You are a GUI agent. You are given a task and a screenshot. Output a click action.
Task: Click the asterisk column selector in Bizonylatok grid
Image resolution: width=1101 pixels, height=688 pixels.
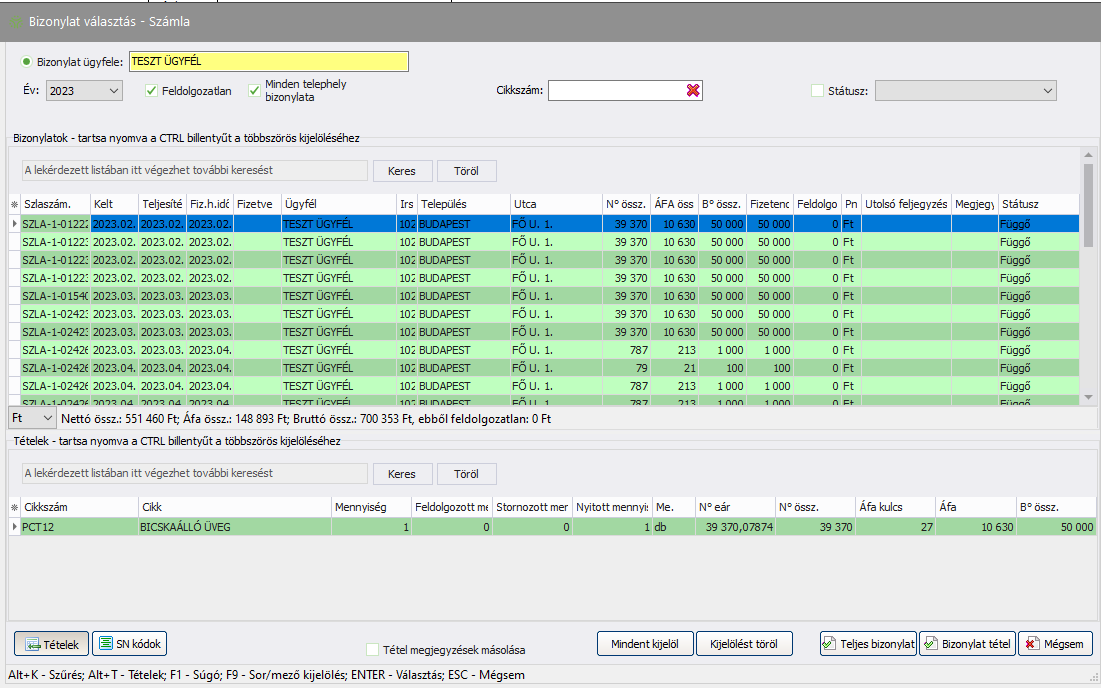coord(14,204)
